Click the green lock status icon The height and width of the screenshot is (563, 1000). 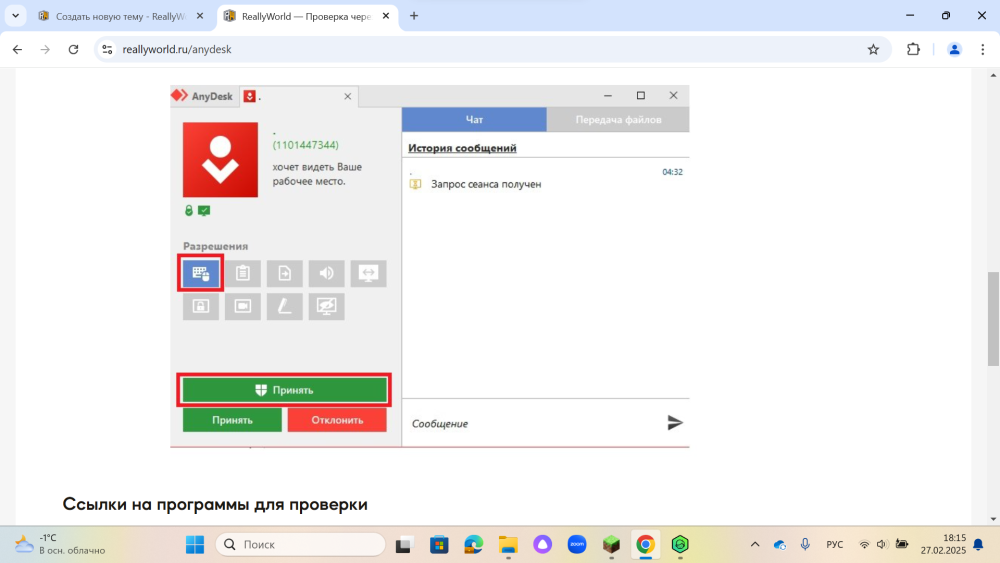tap(189, 210)
